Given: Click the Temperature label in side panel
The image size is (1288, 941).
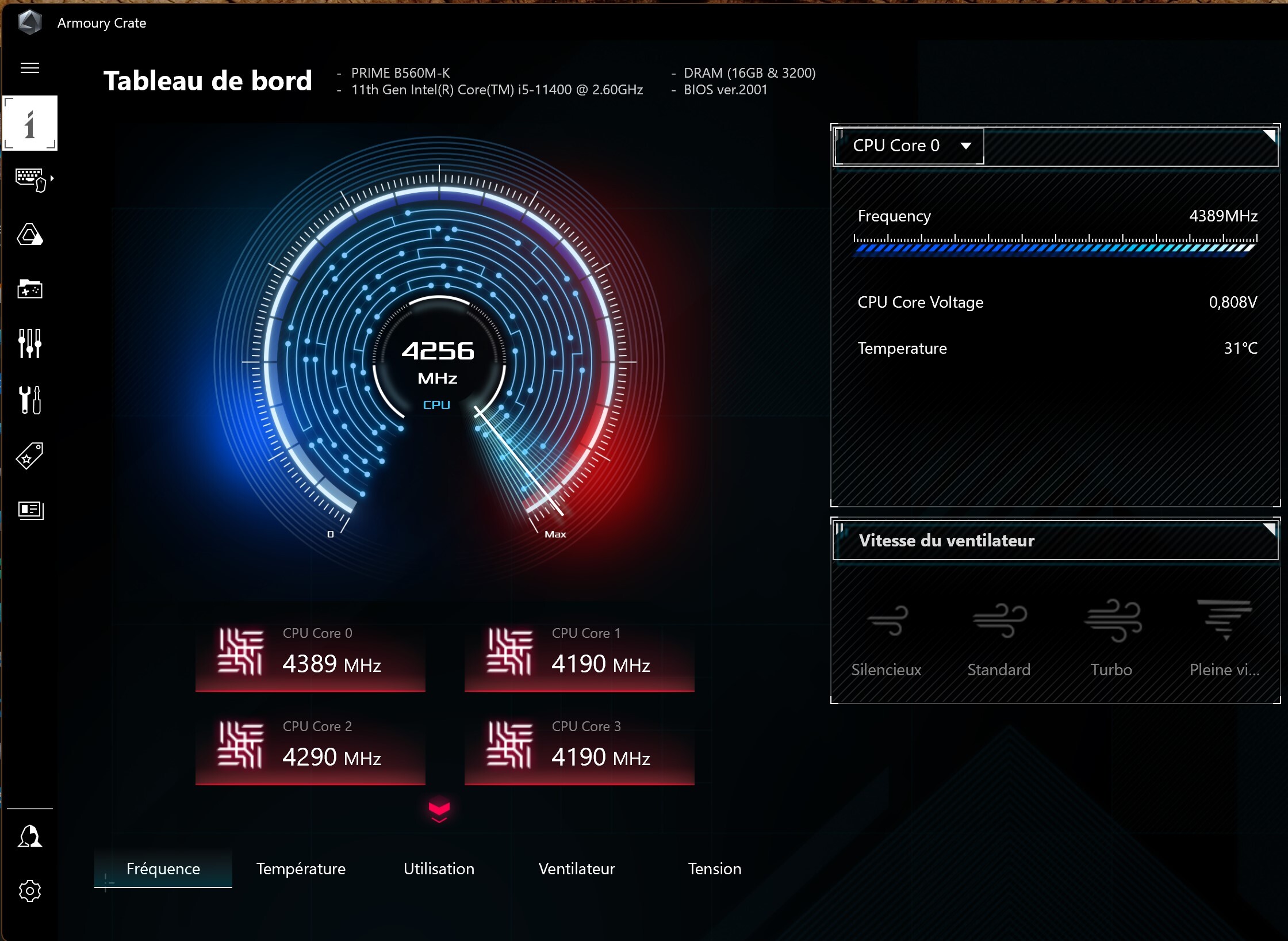Looking at the screenshot, I should pyautogui.click(x=902, y=349).
